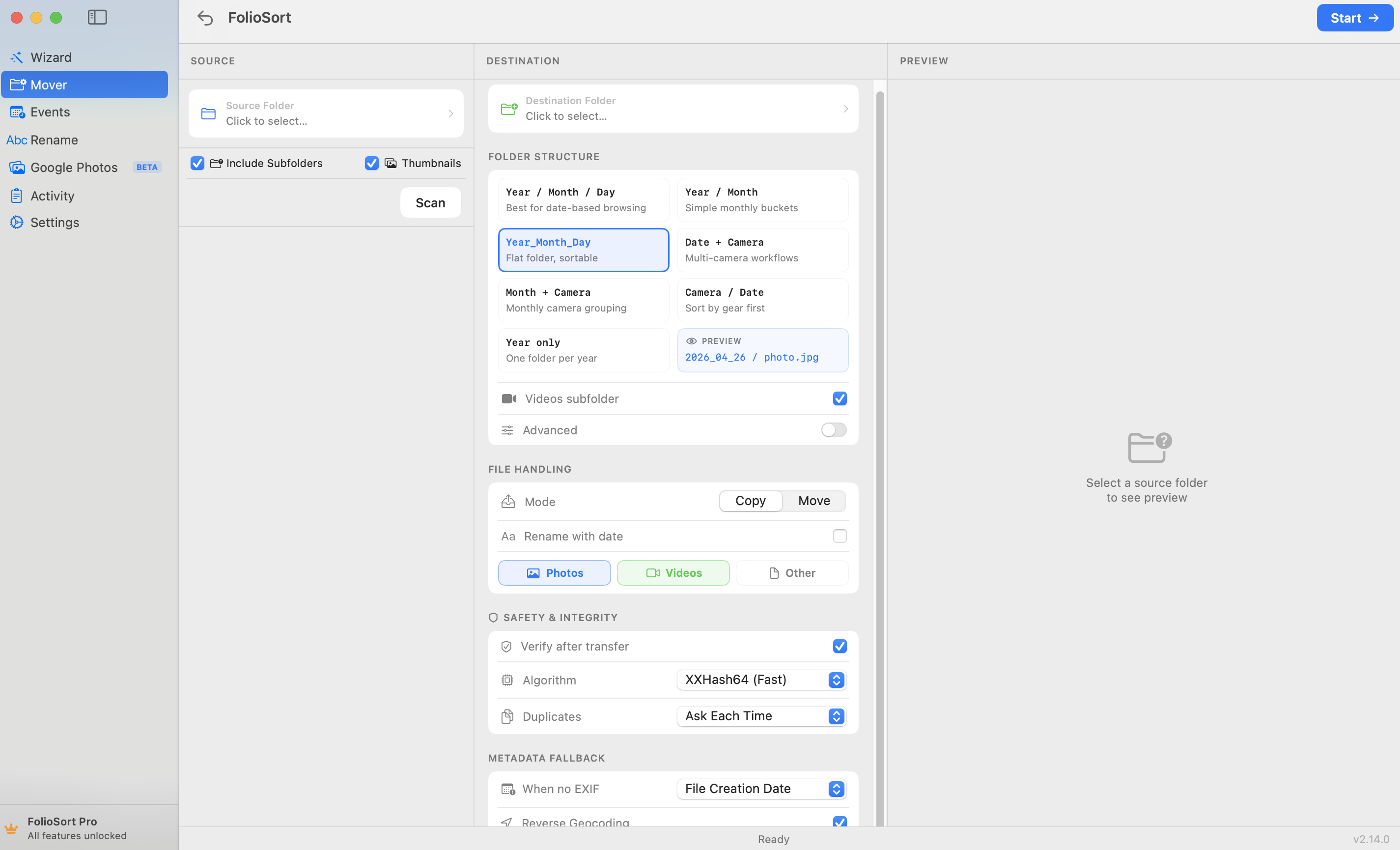Open the When no EXIF dropdown
1400x850 pixels.
[x=761, y=789]
